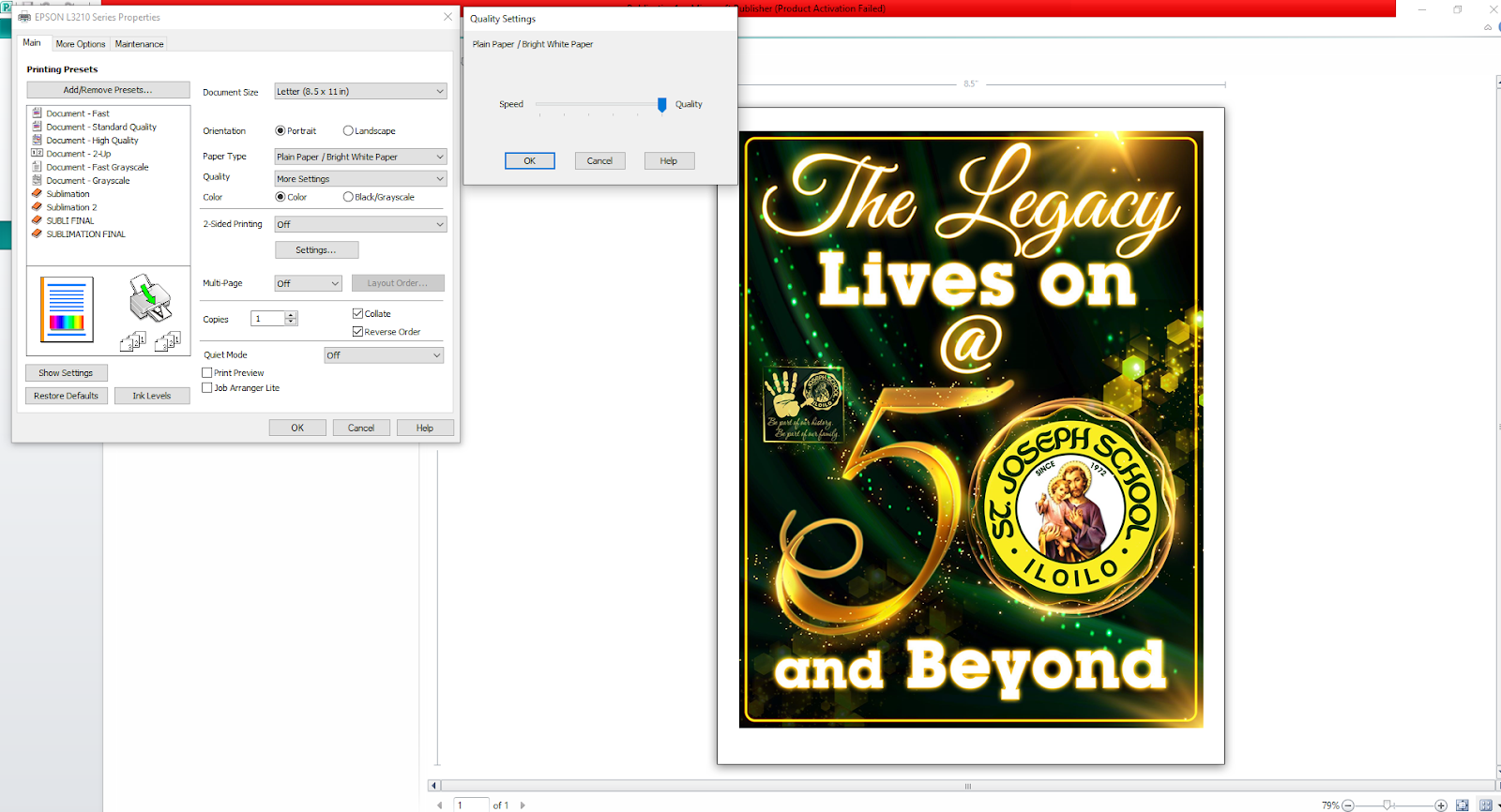Select the Document - High Quality preset text
Screen dimensions: 1501x812
point(93,141)
